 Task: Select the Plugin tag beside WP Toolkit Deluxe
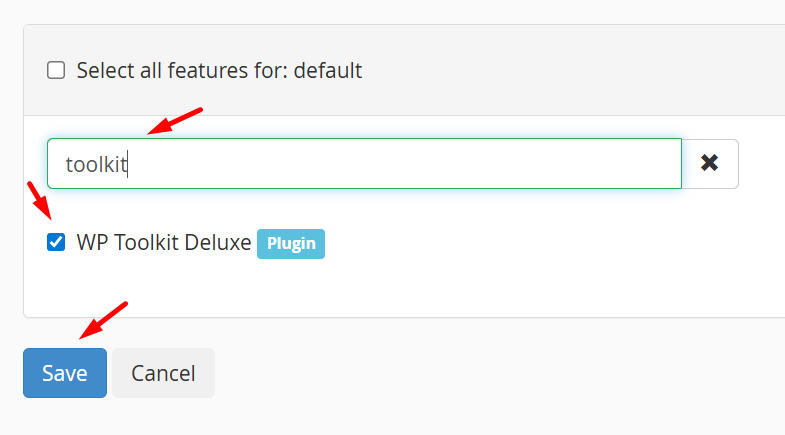[x=290, y=243]
